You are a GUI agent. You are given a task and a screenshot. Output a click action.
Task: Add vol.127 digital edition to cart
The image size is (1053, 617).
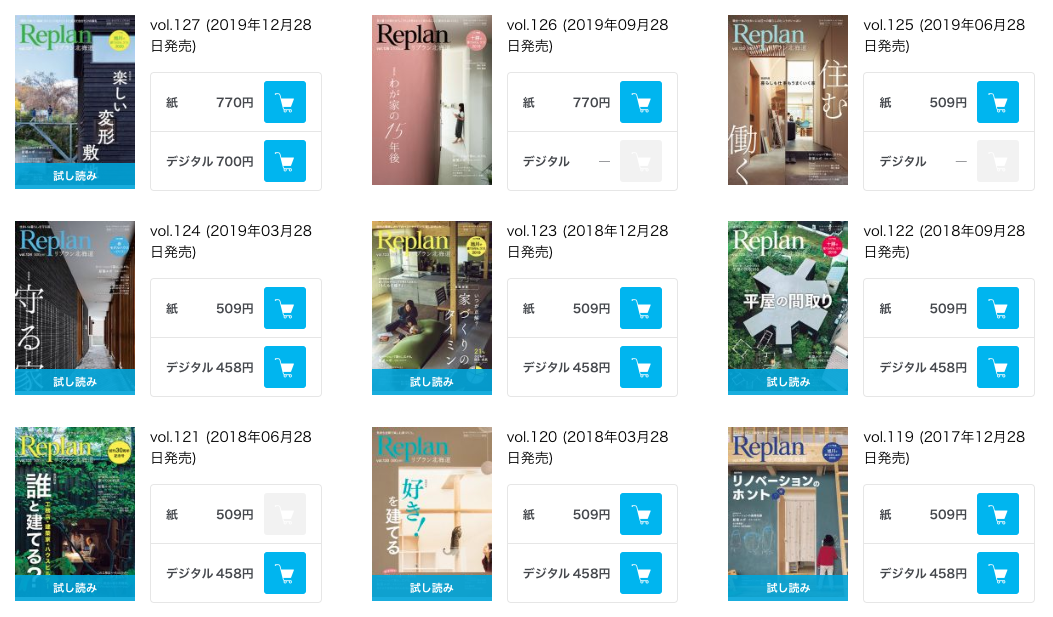pyautogui.click(x=285, y=161)
